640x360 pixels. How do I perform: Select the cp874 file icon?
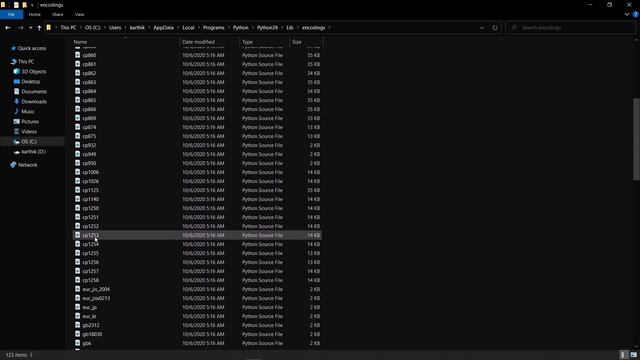pos(78,127)
